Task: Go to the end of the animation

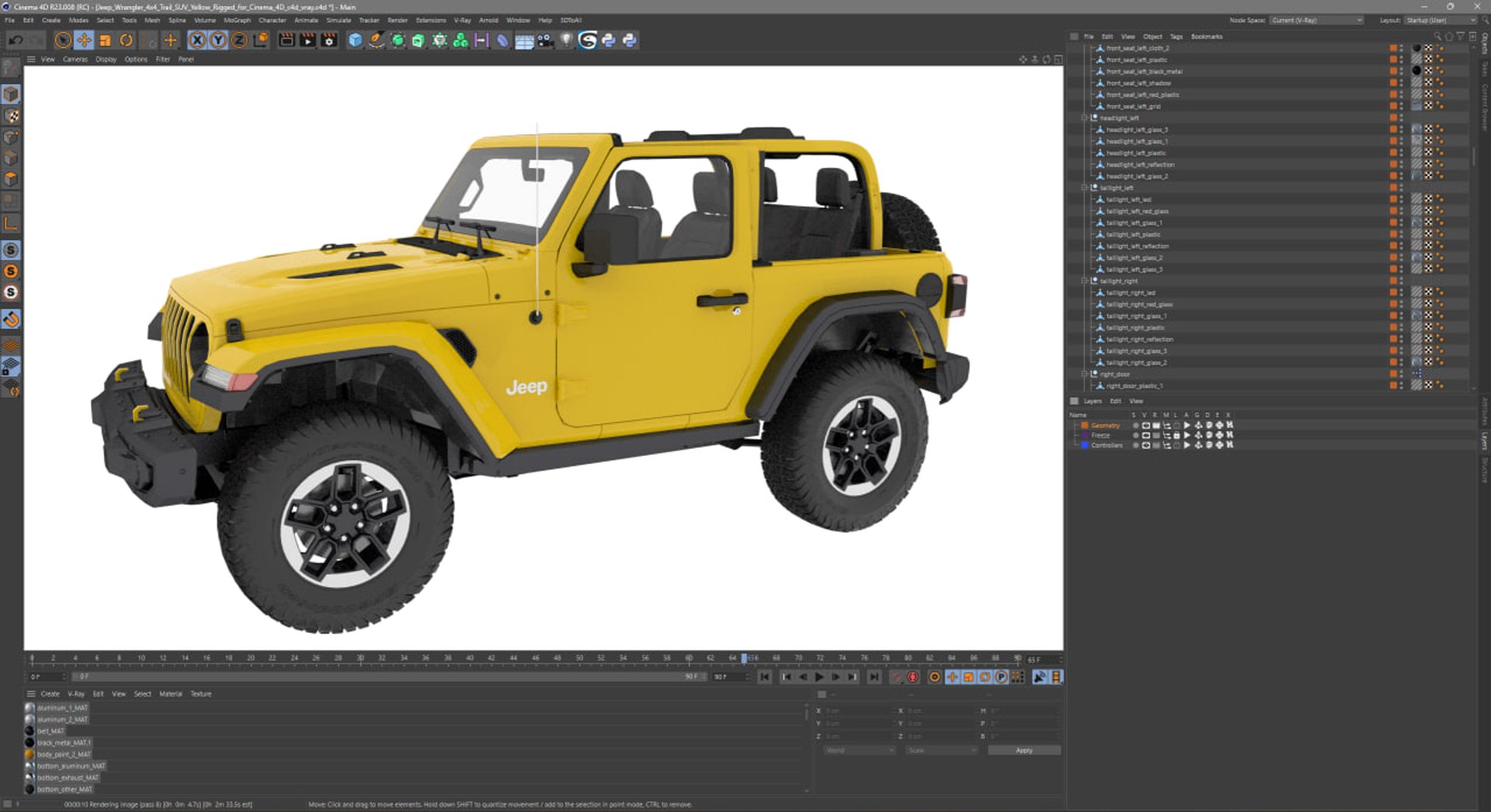Action: click(874, 678)
